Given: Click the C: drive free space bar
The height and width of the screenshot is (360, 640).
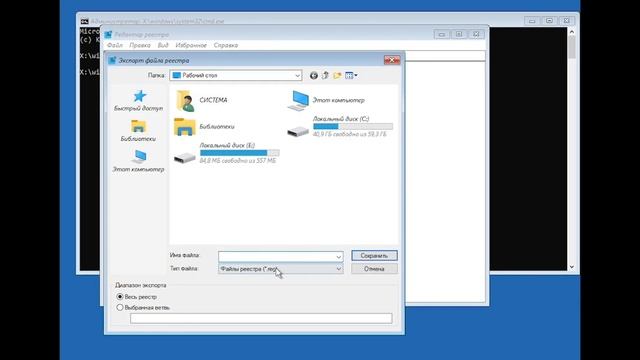Looking at the screenshot, I should (353, 127).
